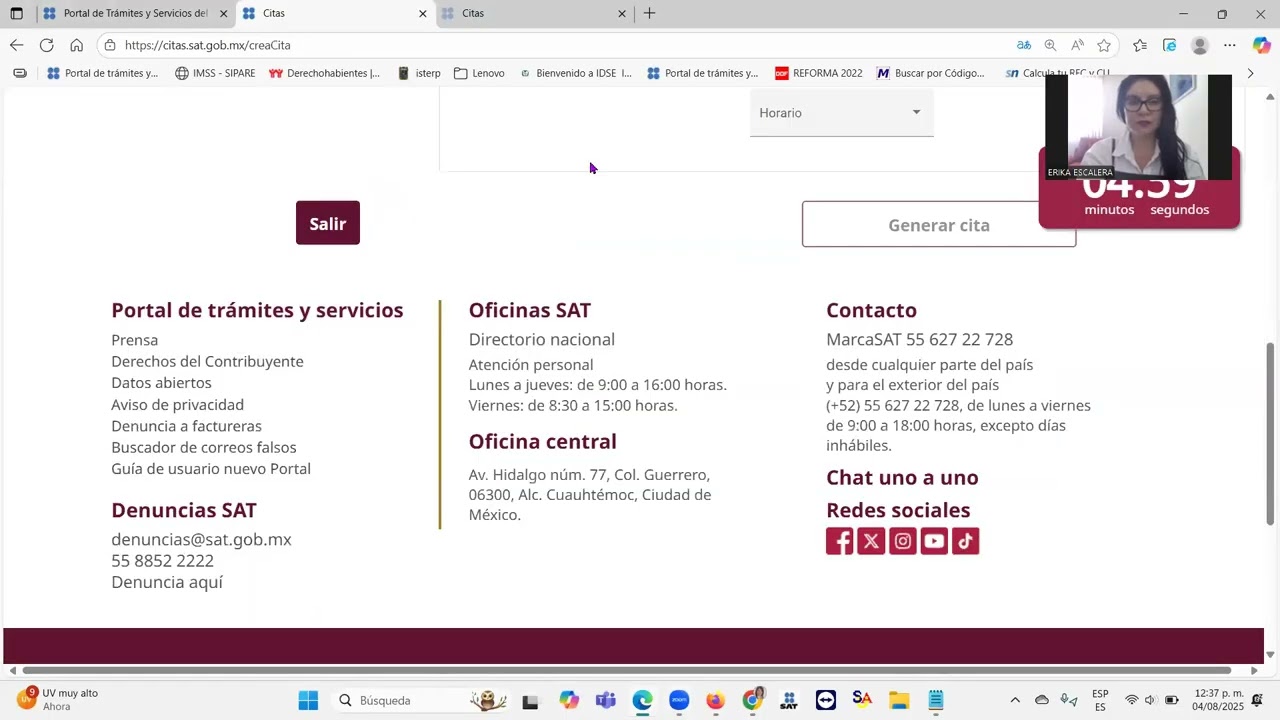This screenshot has width=1280, height=720.
Task: Open Task View from the taskbar
Action: point(530,700)
